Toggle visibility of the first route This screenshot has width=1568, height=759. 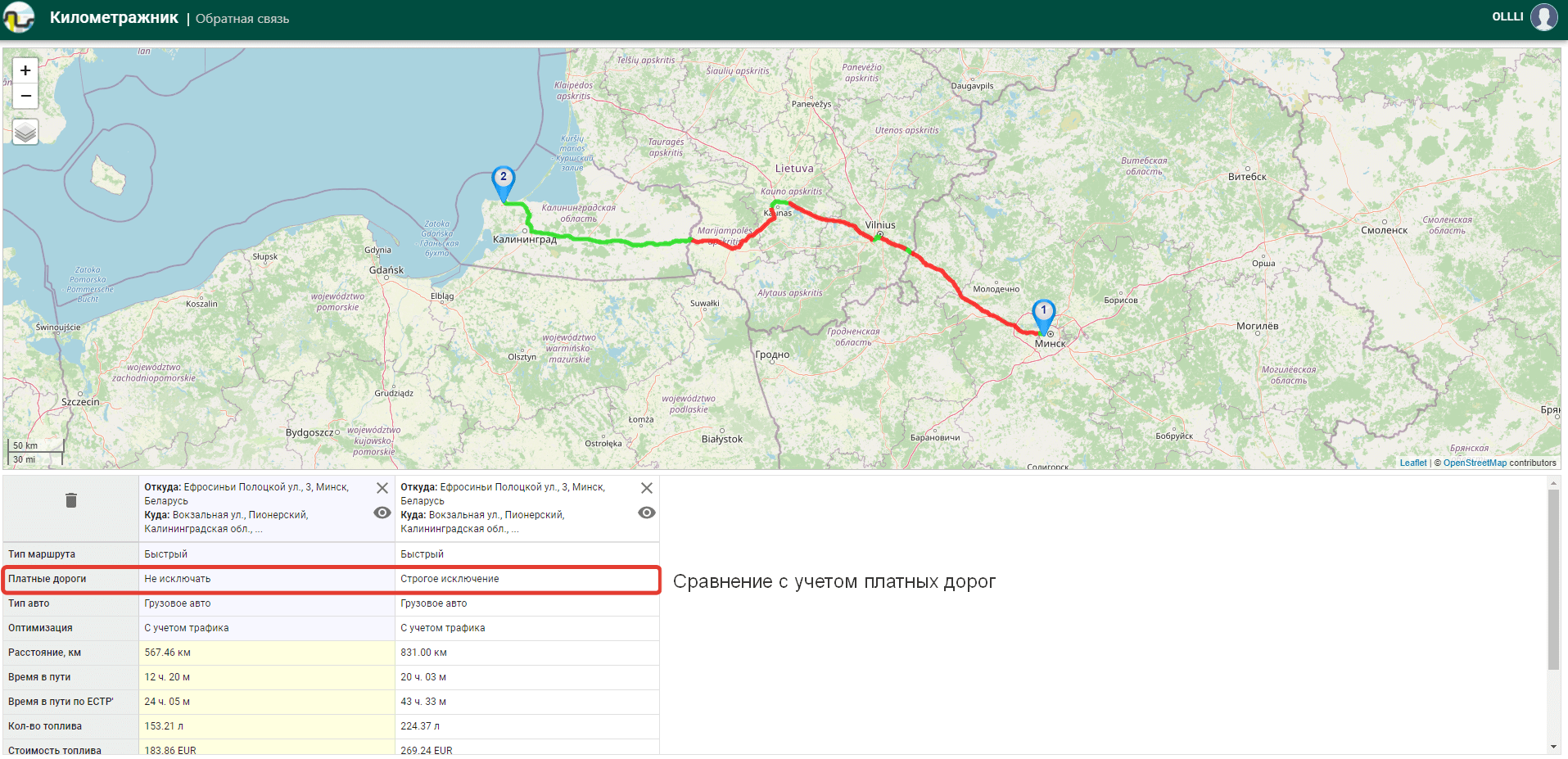tap(382, 513)
